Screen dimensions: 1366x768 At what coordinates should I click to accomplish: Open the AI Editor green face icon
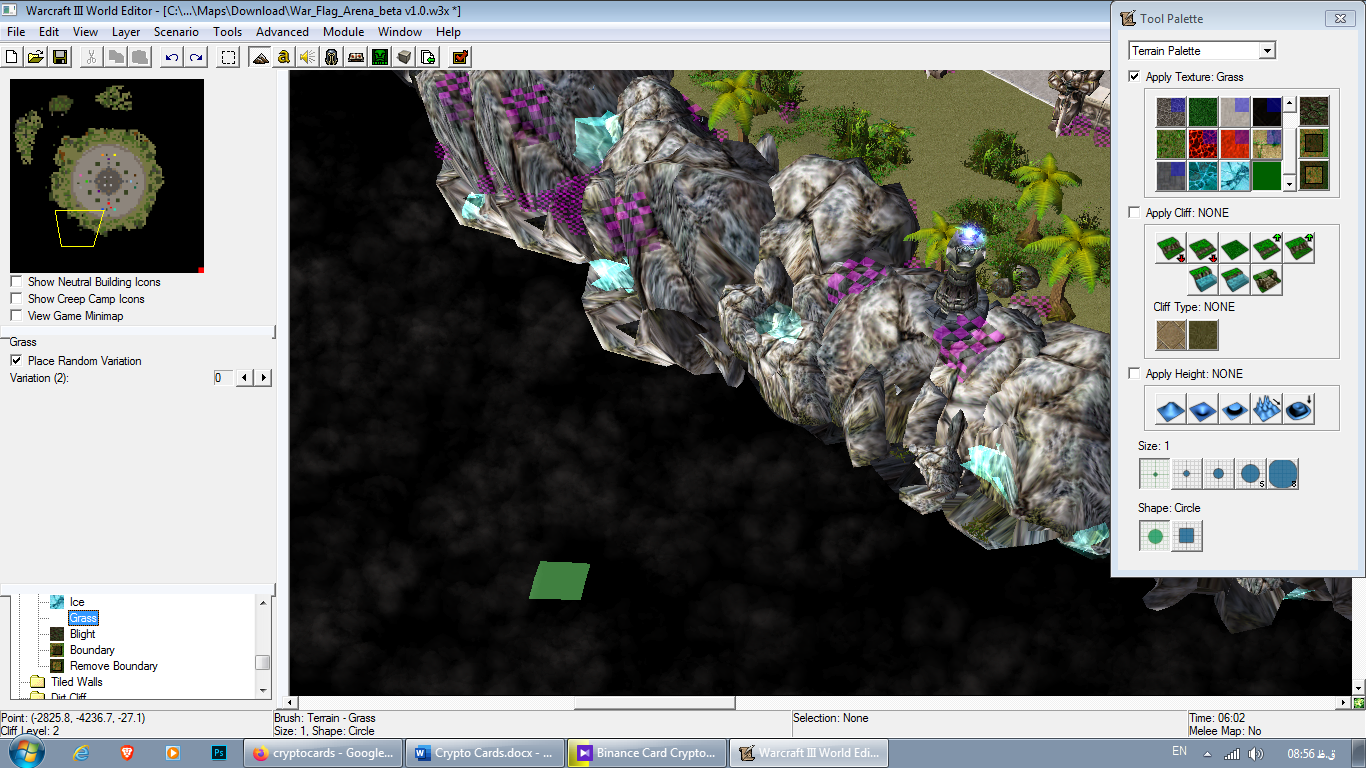tap(380, 57)
